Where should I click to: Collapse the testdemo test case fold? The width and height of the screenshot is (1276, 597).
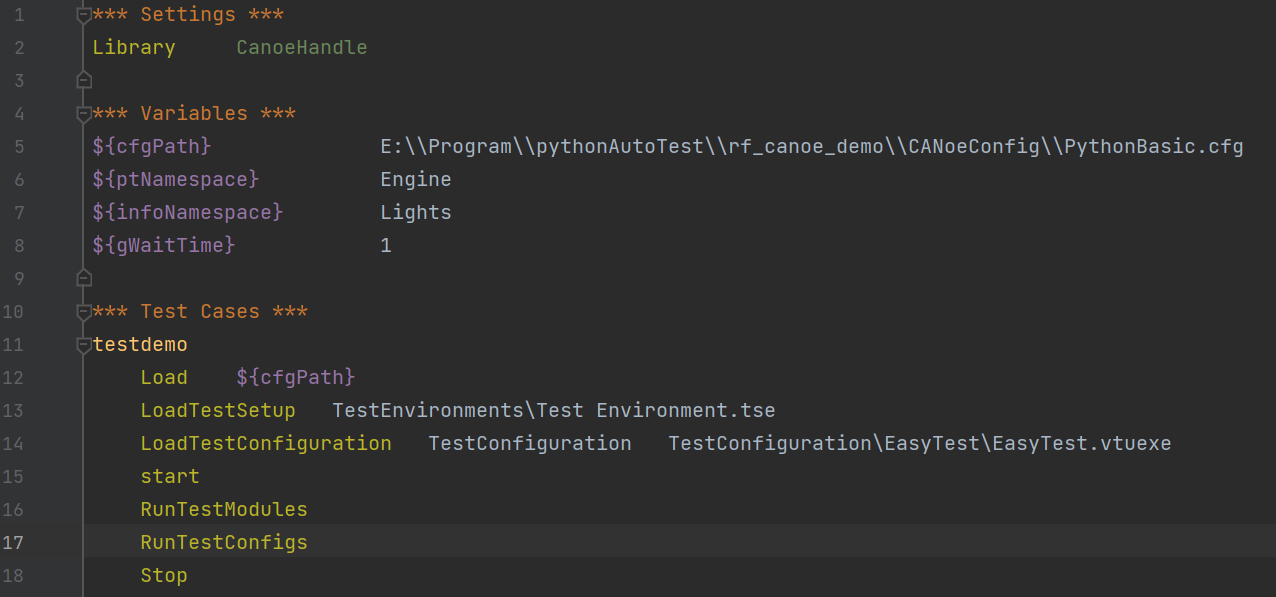pyautogui.click(x=84, y=345)
